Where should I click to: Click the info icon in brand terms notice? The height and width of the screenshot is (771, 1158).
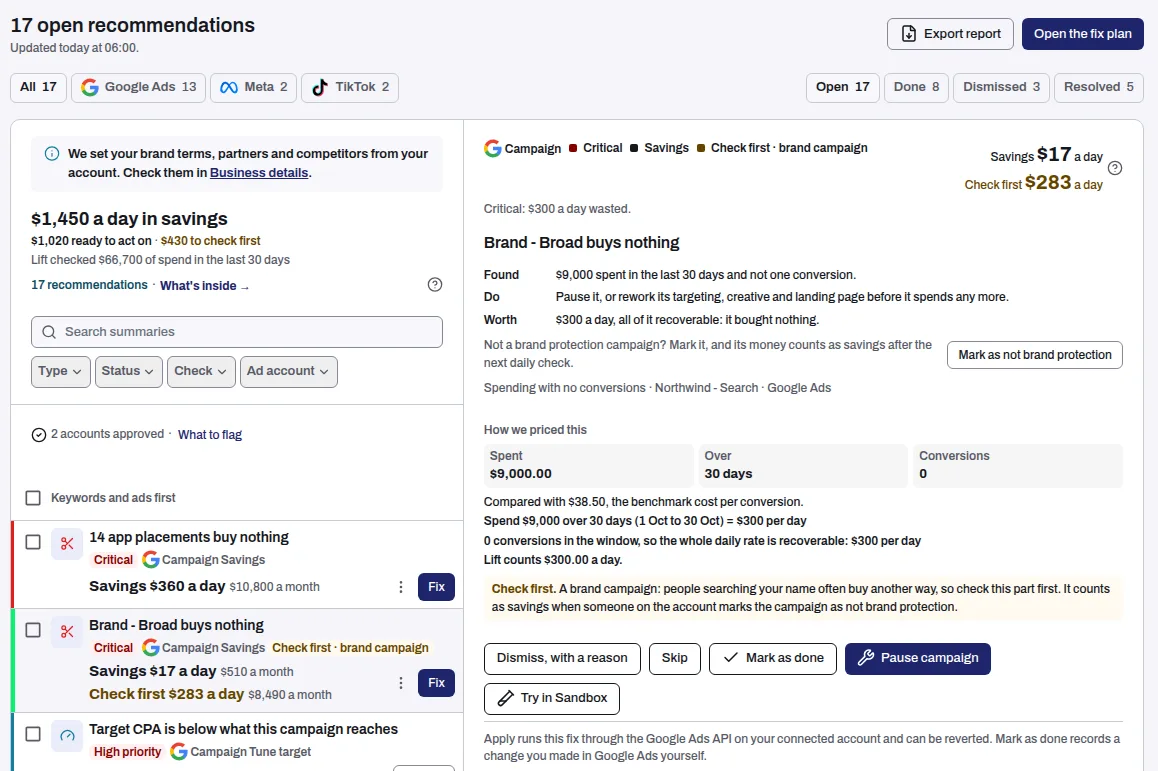52,154
